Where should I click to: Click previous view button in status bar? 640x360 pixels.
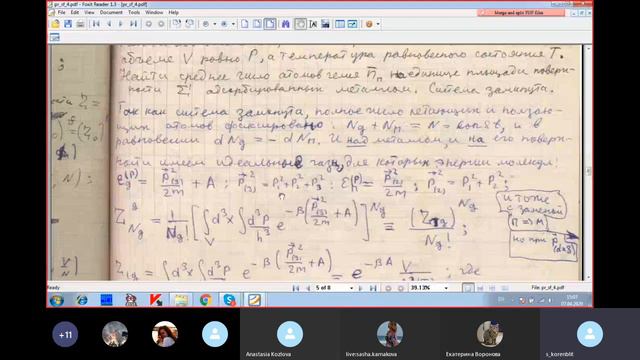(x=388, y=288)
